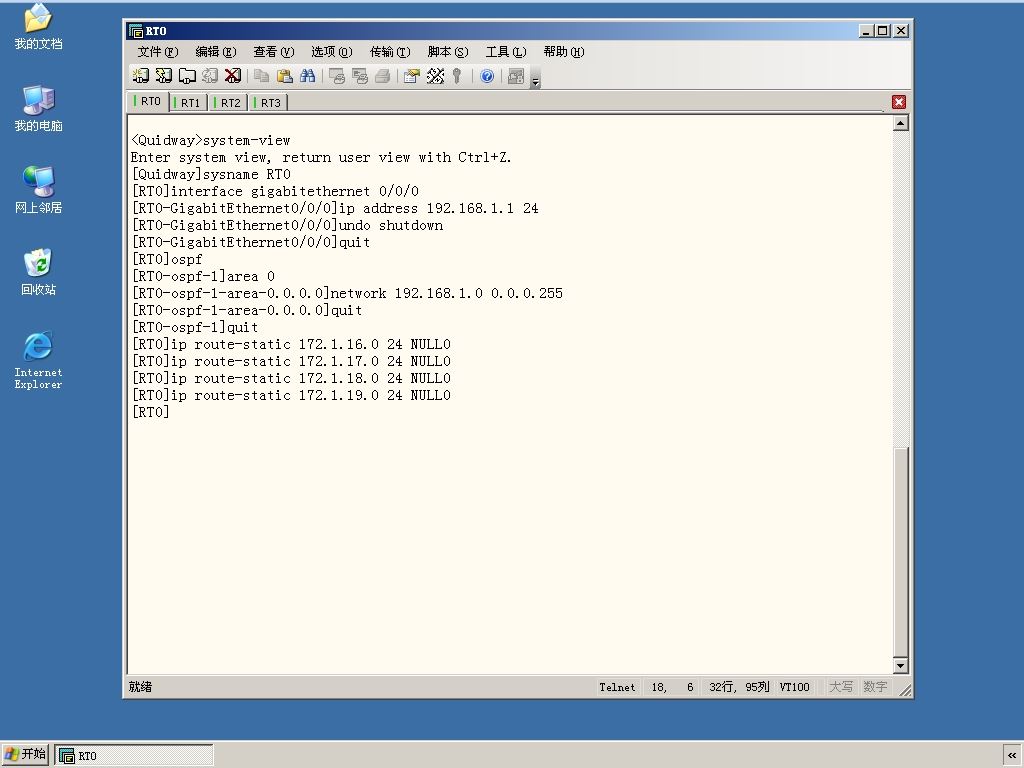
Task: Click the terminal scrollbar down arrow
Action: point(901,665)
